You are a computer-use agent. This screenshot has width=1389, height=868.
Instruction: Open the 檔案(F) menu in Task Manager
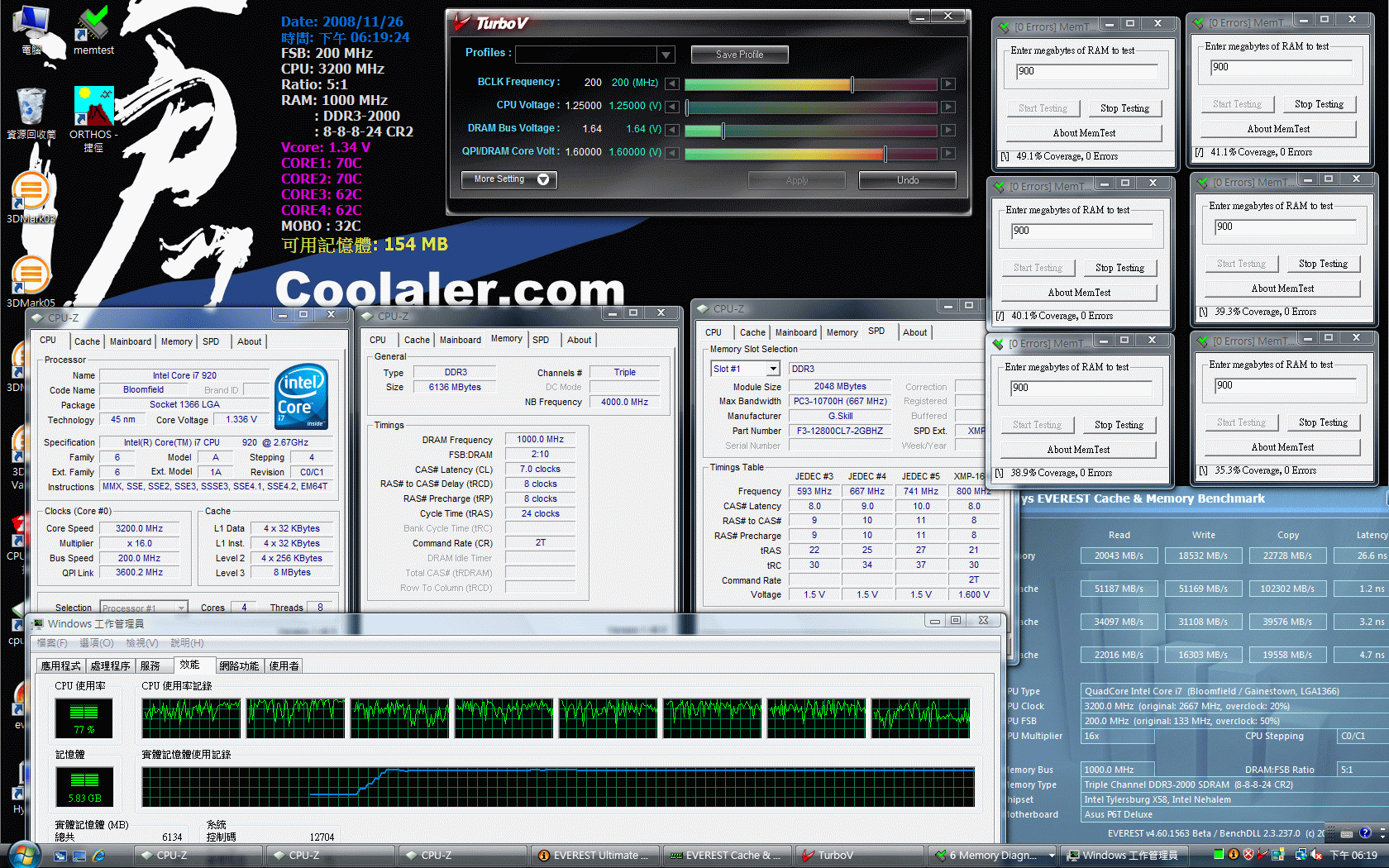52,642
